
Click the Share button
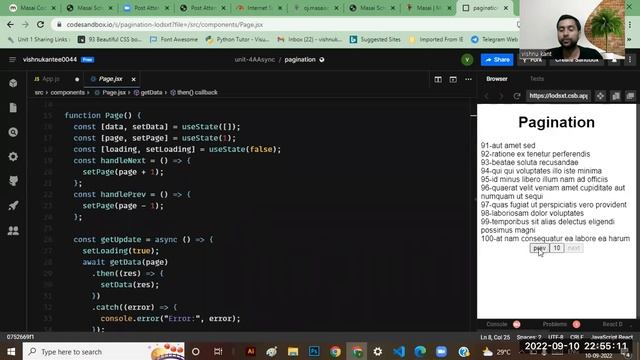point(497,60)
